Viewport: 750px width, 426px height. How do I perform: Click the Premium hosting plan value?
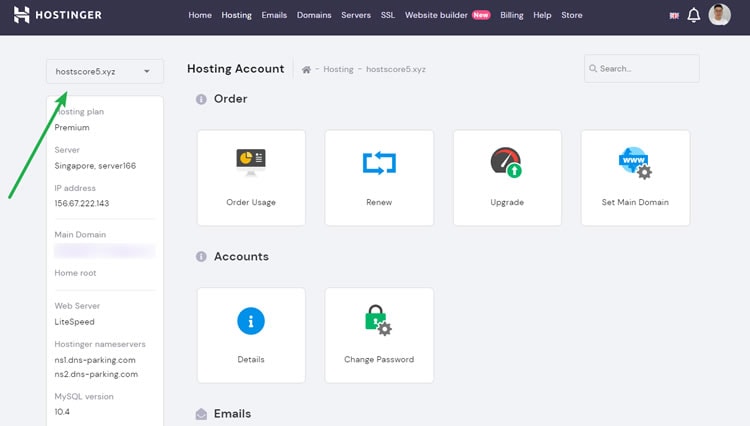click(72, 128)
